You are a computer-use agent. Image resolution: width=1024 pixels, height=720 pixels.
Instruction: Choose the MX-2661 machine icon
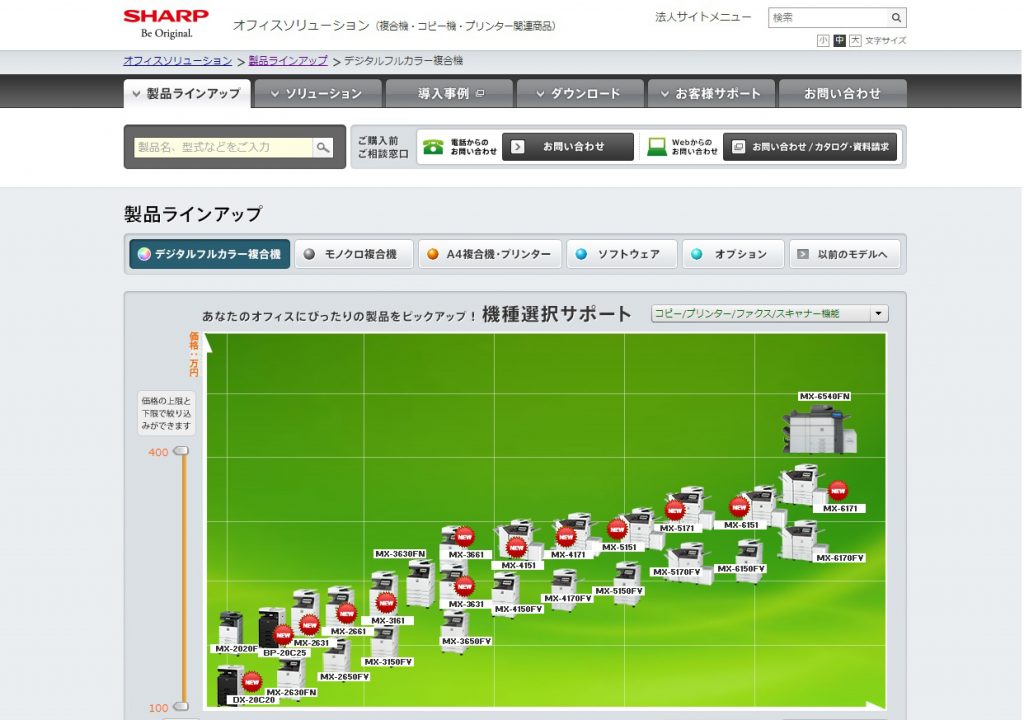(x=340, y=606)
